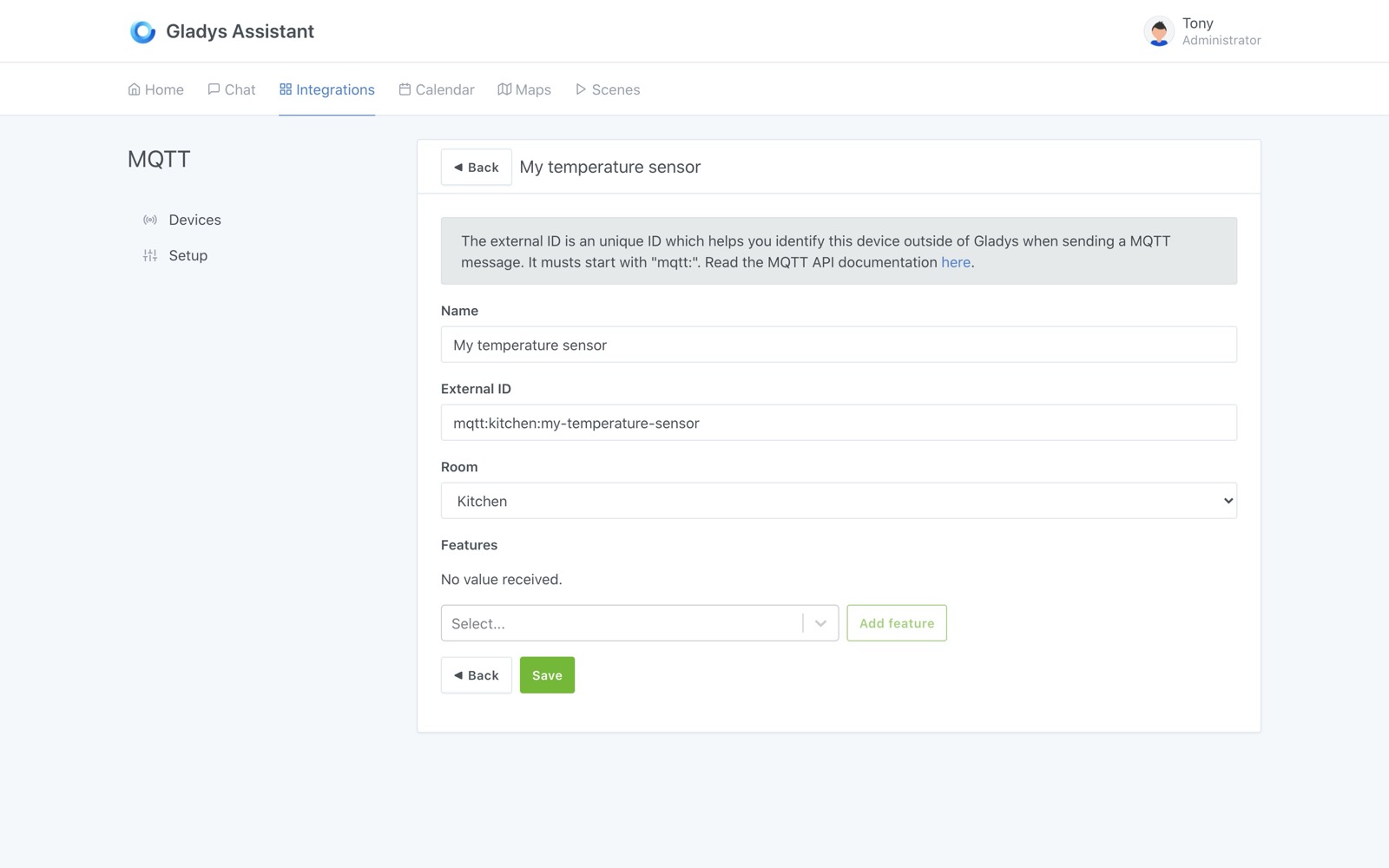1389x868 pixels.
Task: Click the chevron on the feature selector
Action: 820,622
